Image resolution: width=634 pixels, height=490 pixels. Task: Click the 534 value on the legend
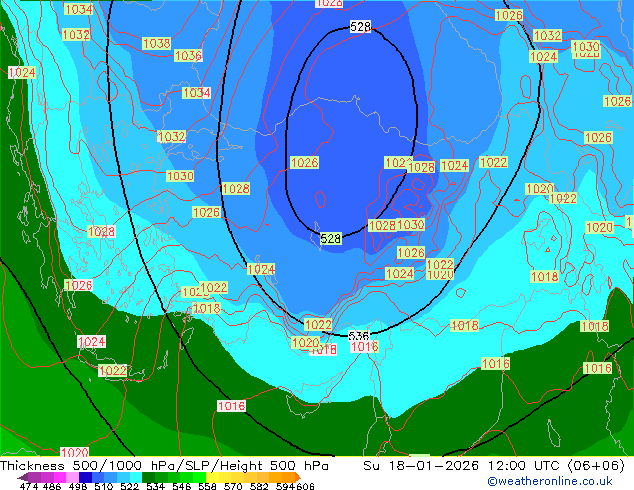click(x=155, y=486)
